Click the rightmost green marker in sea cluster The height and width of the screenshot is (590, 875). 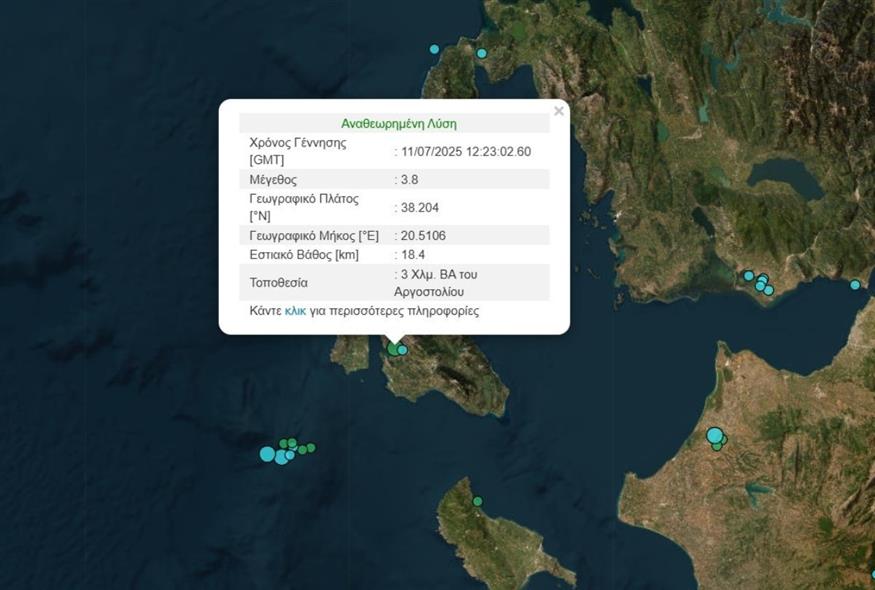point(311,448)
